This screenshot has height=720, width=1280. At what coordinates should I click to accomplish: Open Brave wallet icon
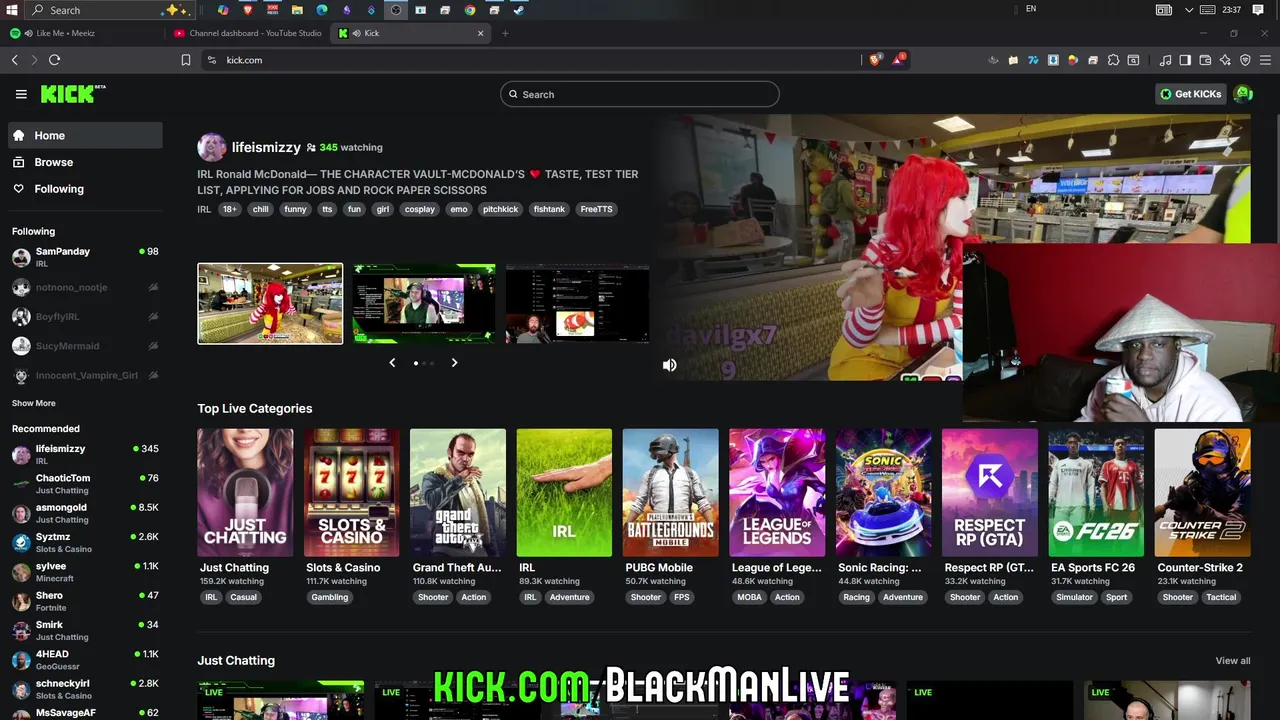[1205, 60]
